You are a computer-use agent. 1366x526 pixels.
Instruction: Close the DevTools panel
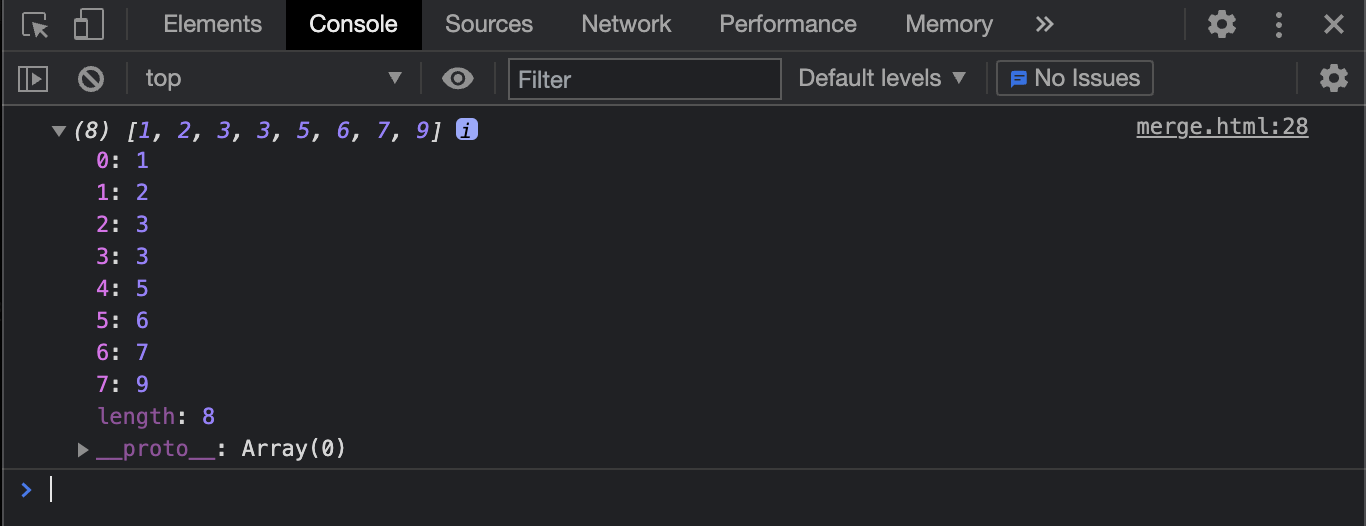pyautogui.click(x=1334, y=25)
